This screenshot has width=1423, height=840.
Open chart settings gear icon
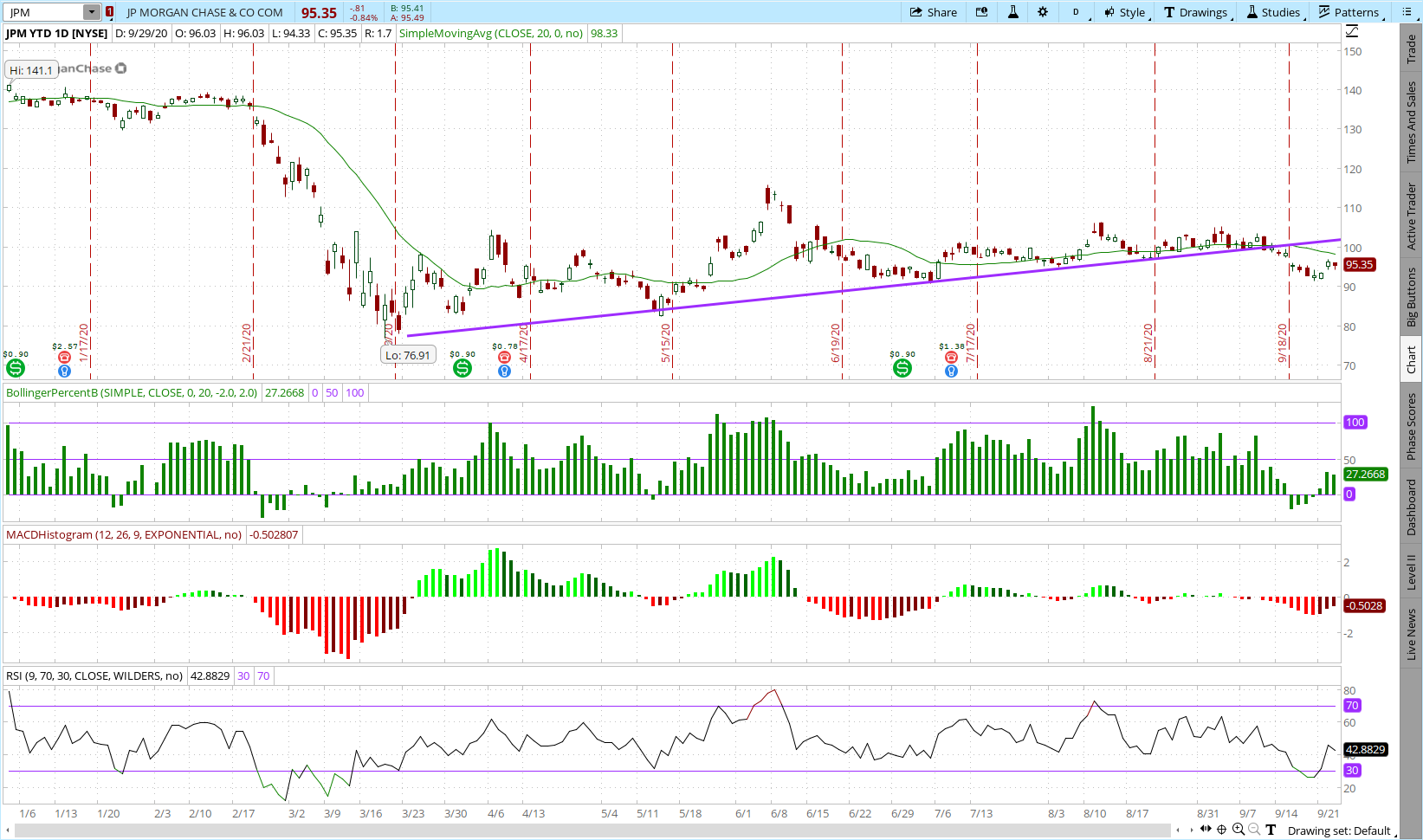coord(1043,12)
